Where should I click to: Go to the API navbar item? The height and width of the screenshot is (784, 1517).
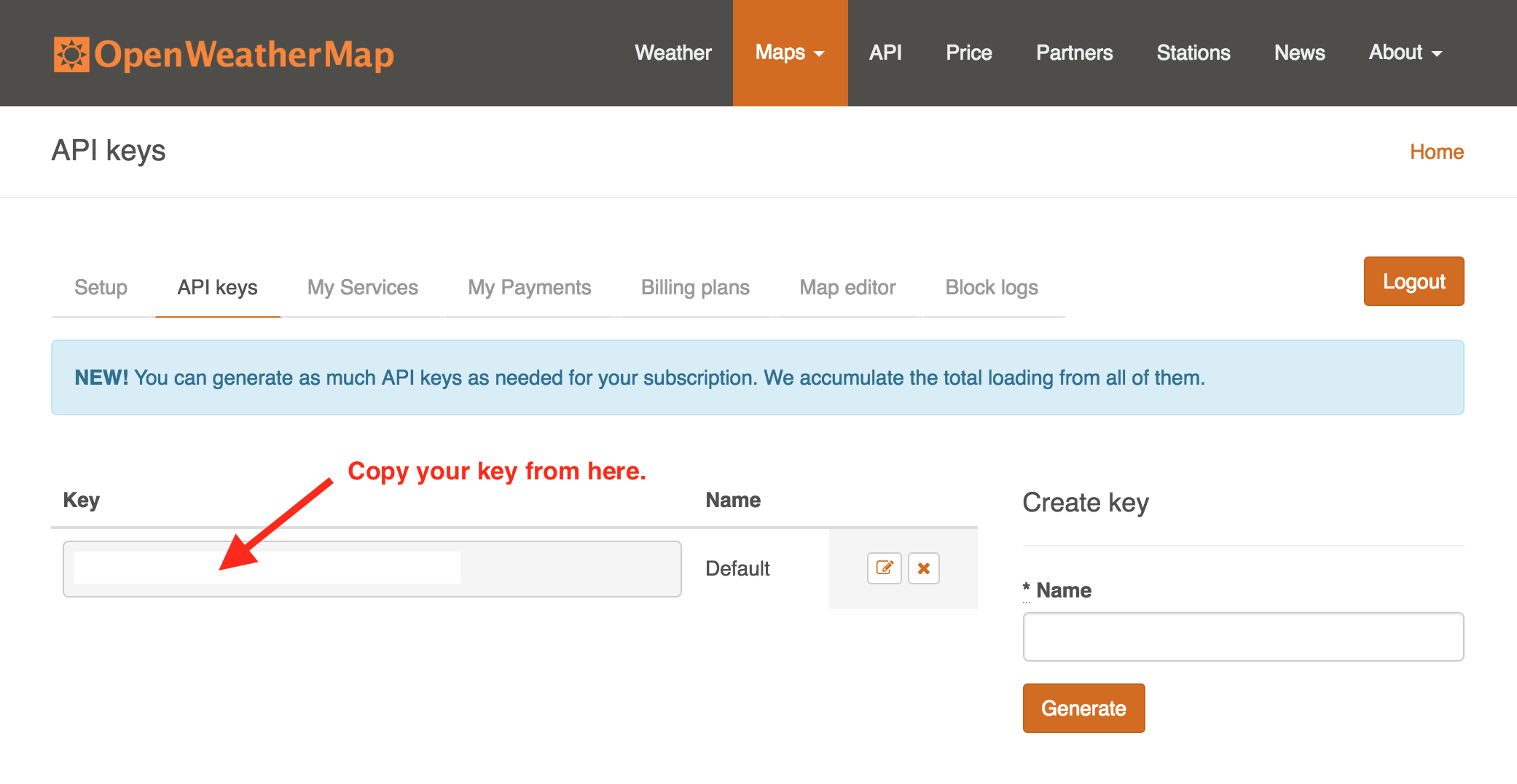coord(885,53)
